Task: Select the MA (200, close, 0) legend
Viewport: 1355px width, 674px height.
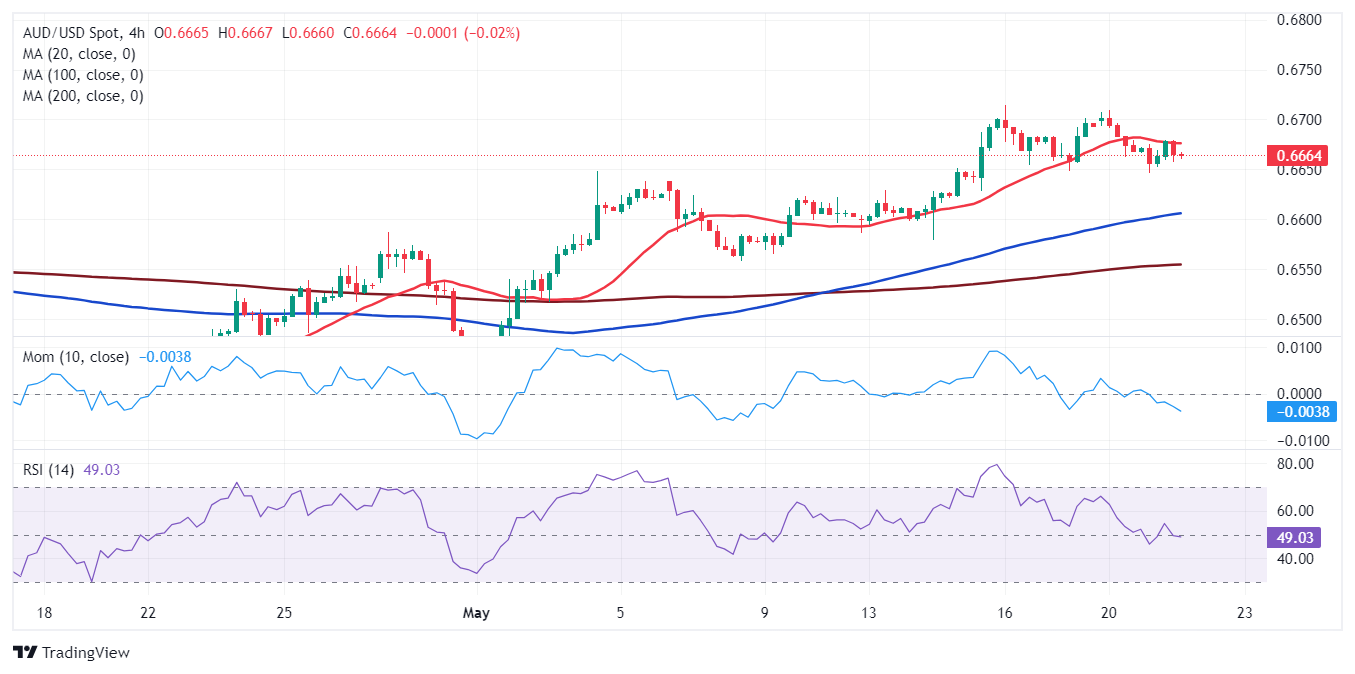Action: click(83, 96)
